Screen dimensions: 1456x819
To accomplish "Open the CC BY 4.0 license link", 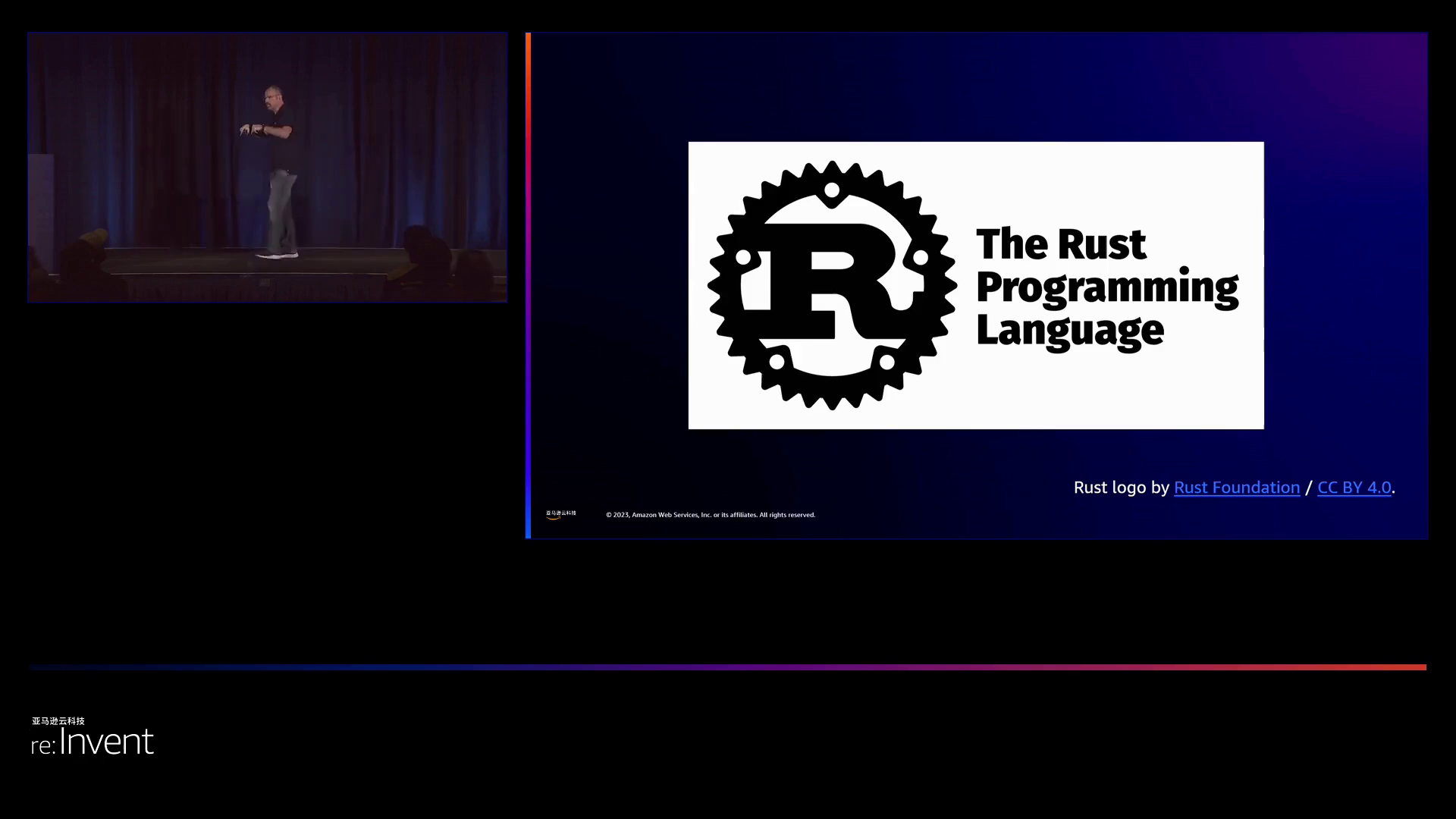I will [1354, 488].
